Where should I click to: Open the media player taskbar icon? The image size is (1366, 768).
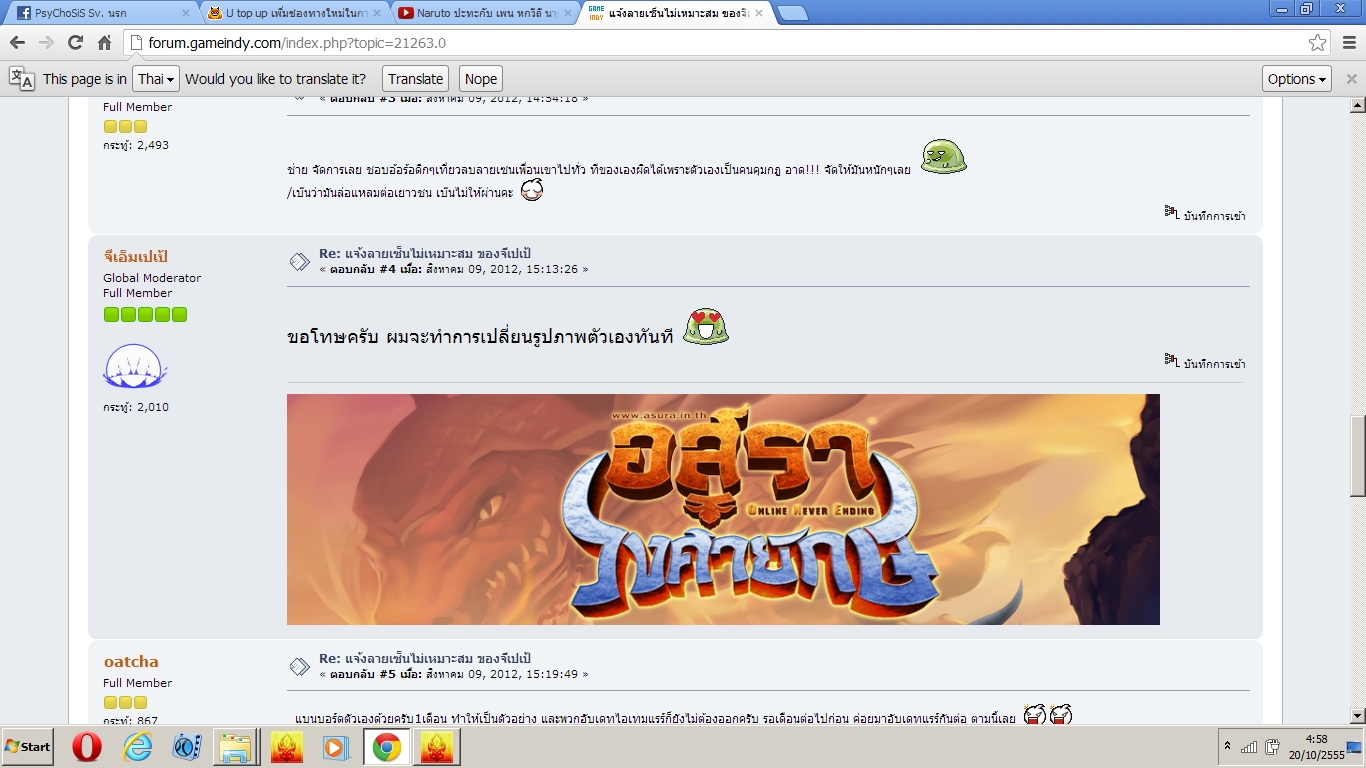[337, 747]
